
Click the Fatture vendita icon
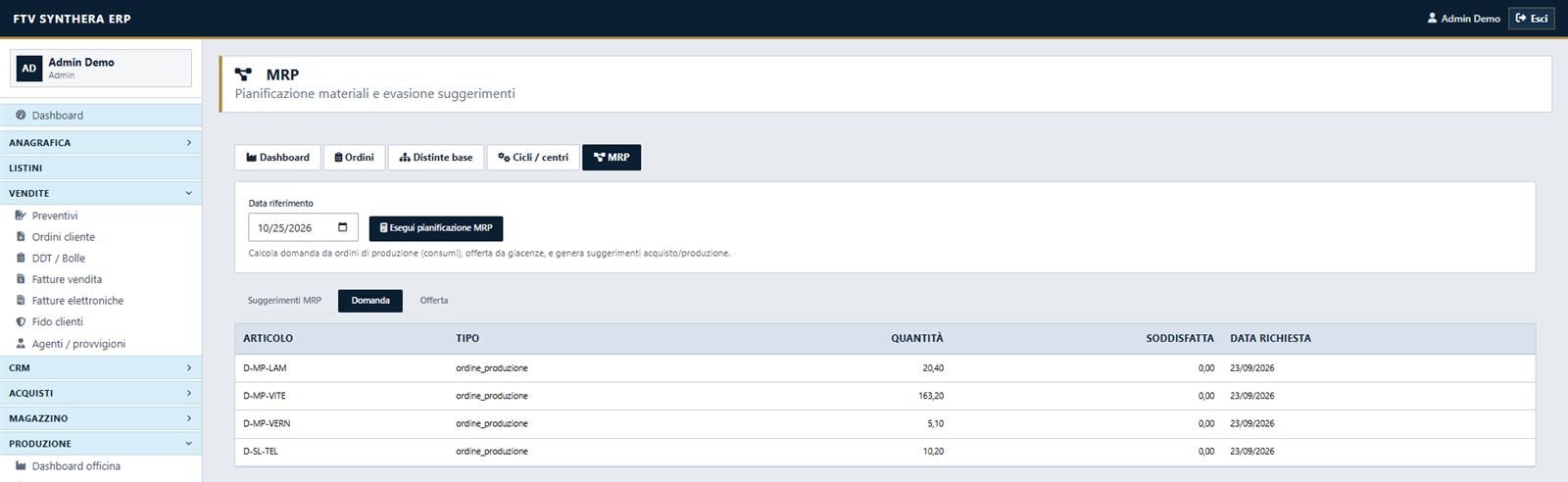[x=21, y=279]
